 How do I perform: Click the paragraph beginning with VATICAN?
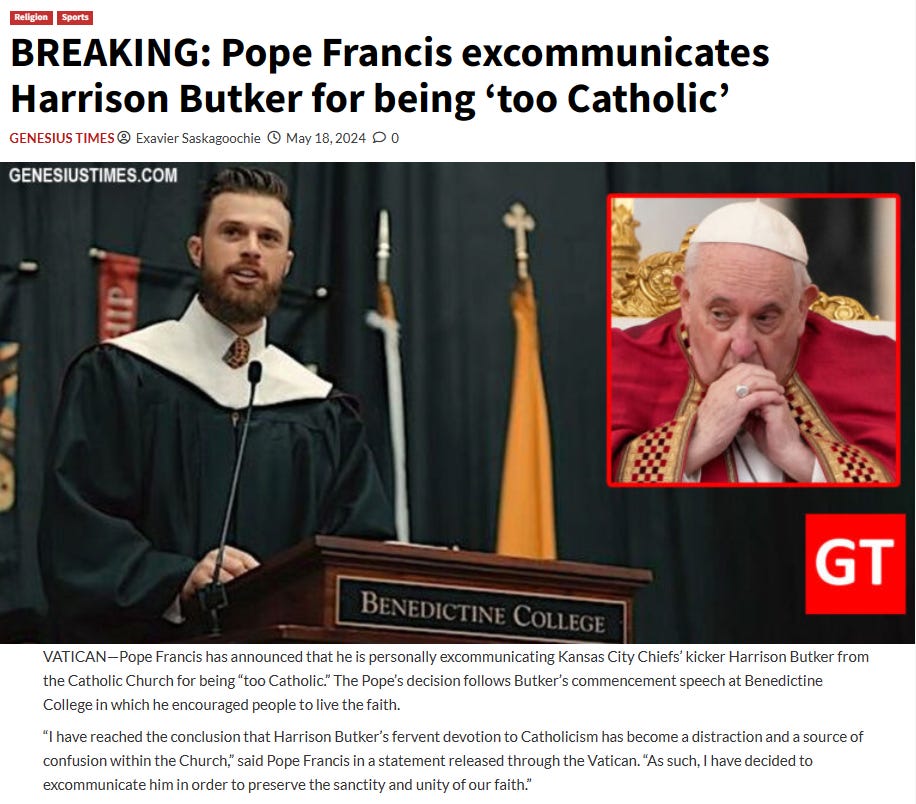(x=456, y=681)
